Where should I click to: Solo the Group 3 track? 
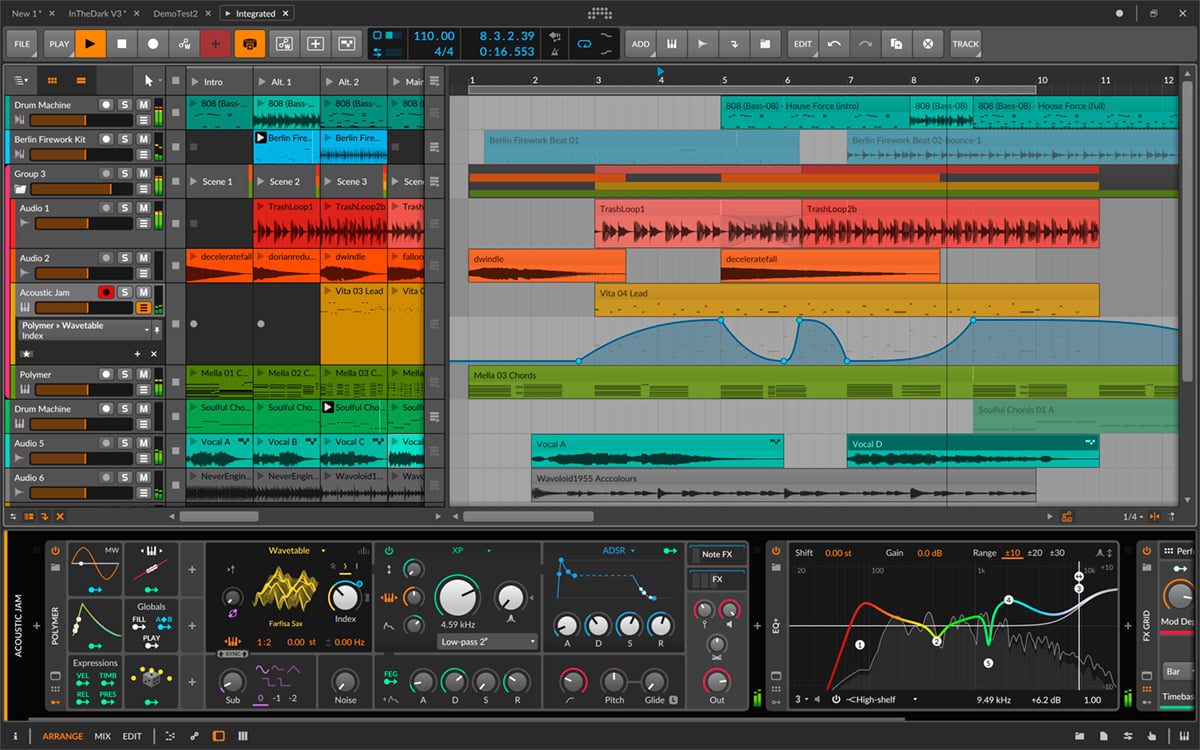[125, 174]
